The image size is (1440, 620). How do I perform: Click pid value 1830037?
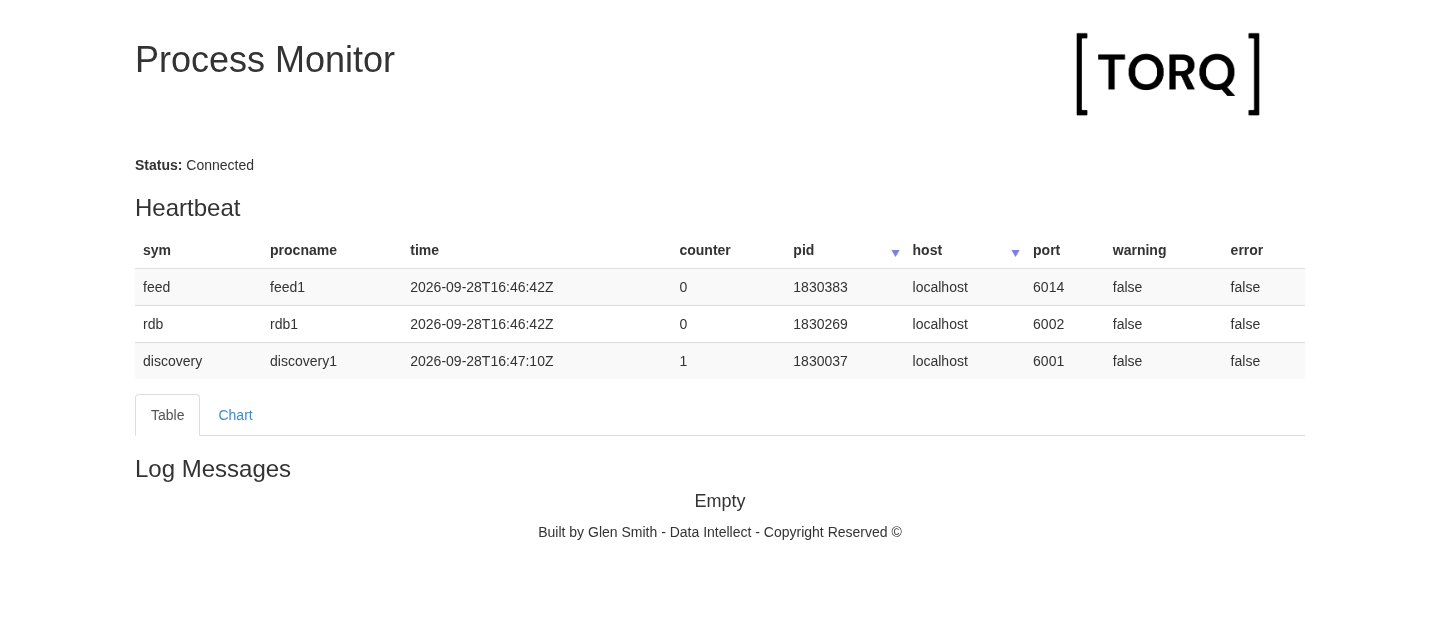tap(820, 361)
